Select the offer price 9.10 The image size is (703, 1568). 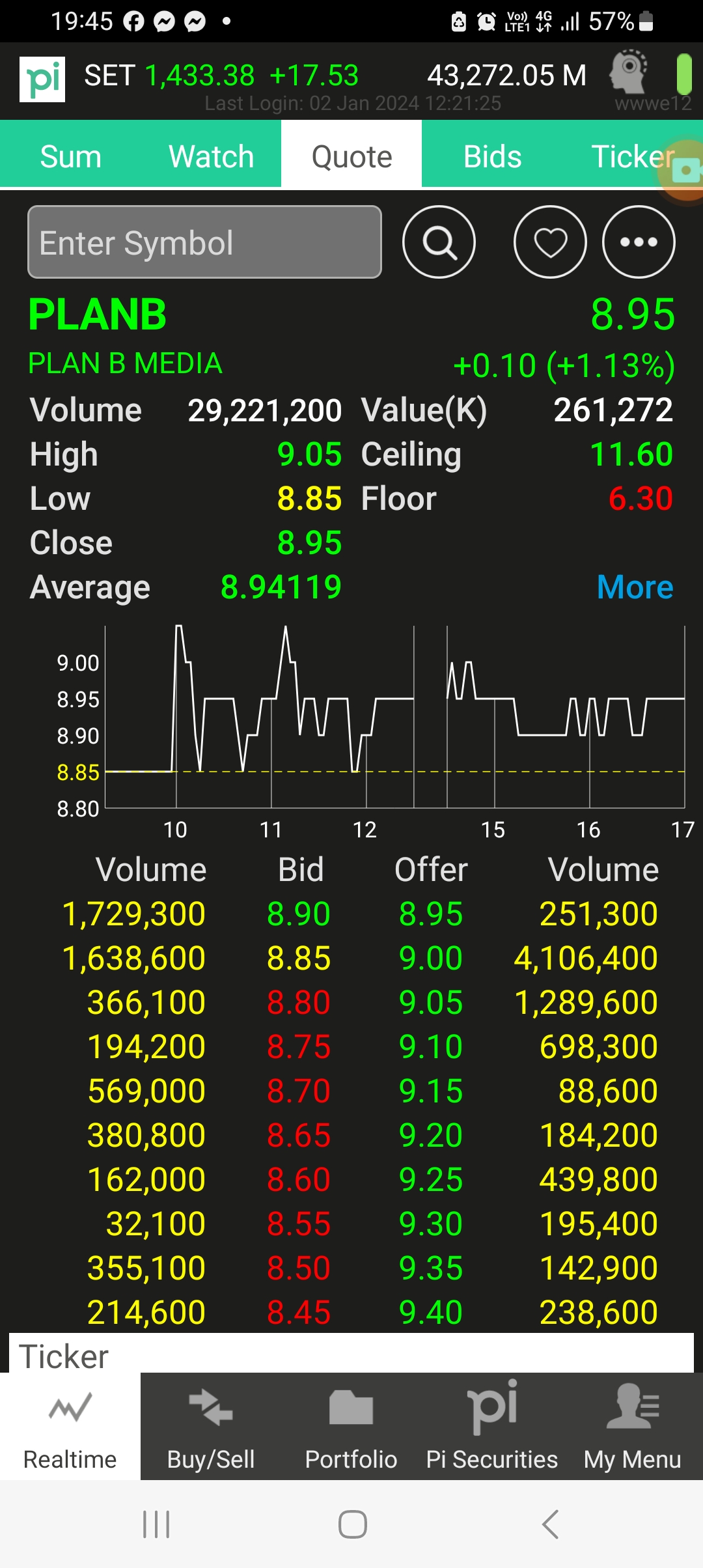(431, 1047)
